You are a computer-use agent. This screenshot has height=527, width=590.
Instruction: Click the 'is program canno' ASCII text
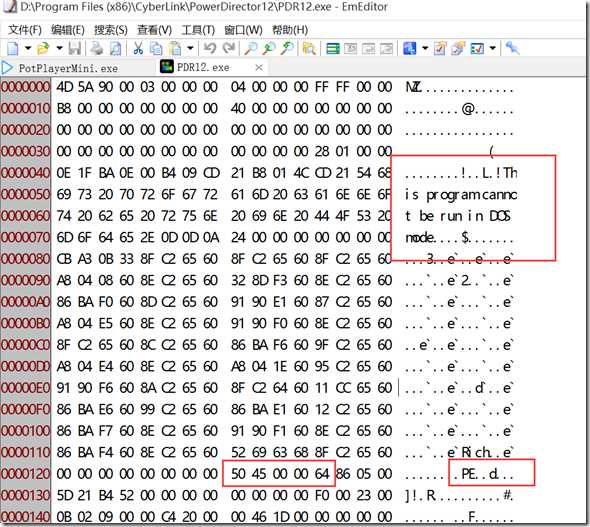461,195
